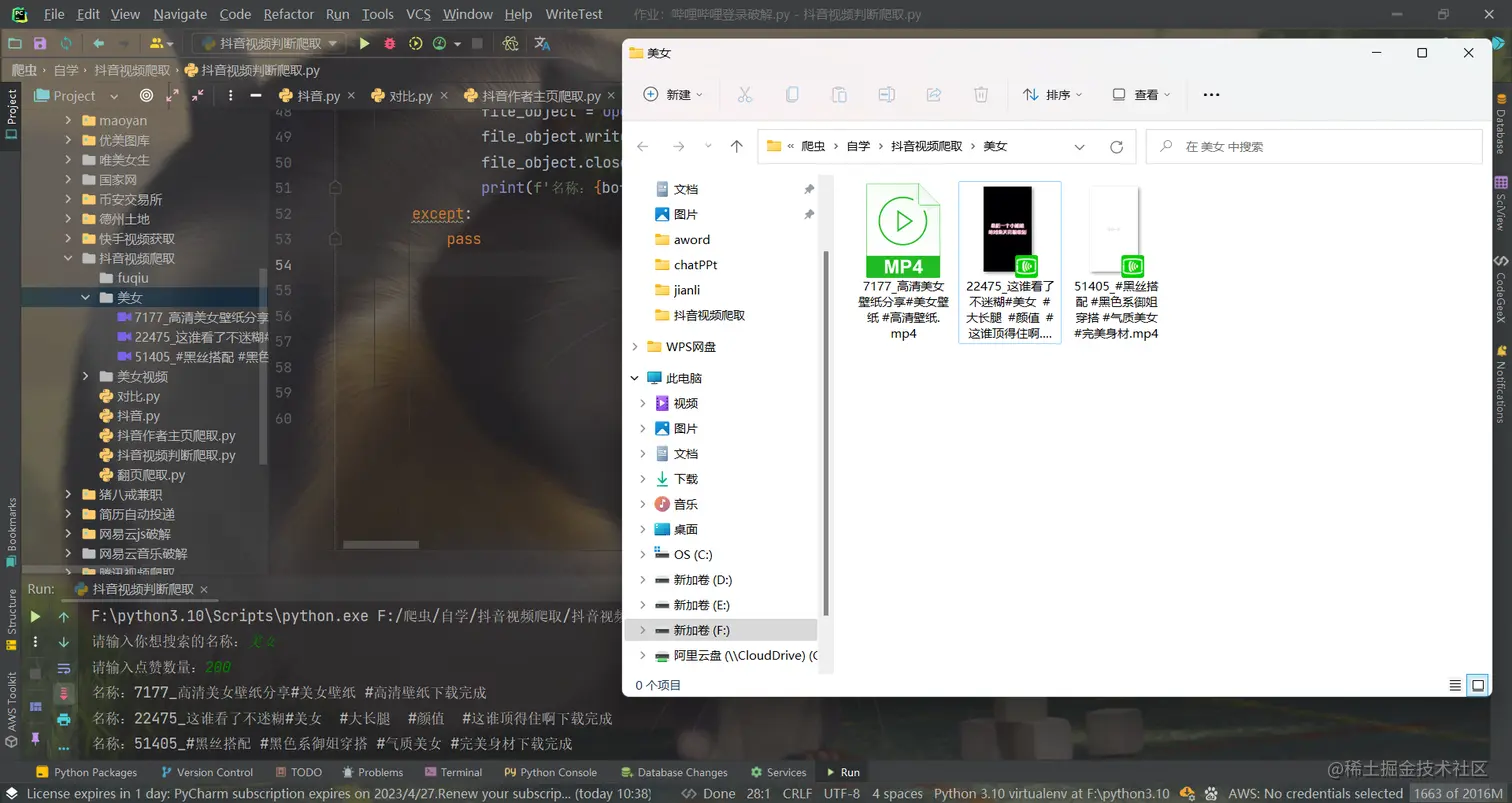Click the PyCharm Open folder toolbar icon
Screen dimensions: 1512x803
(x=14, y=44)
